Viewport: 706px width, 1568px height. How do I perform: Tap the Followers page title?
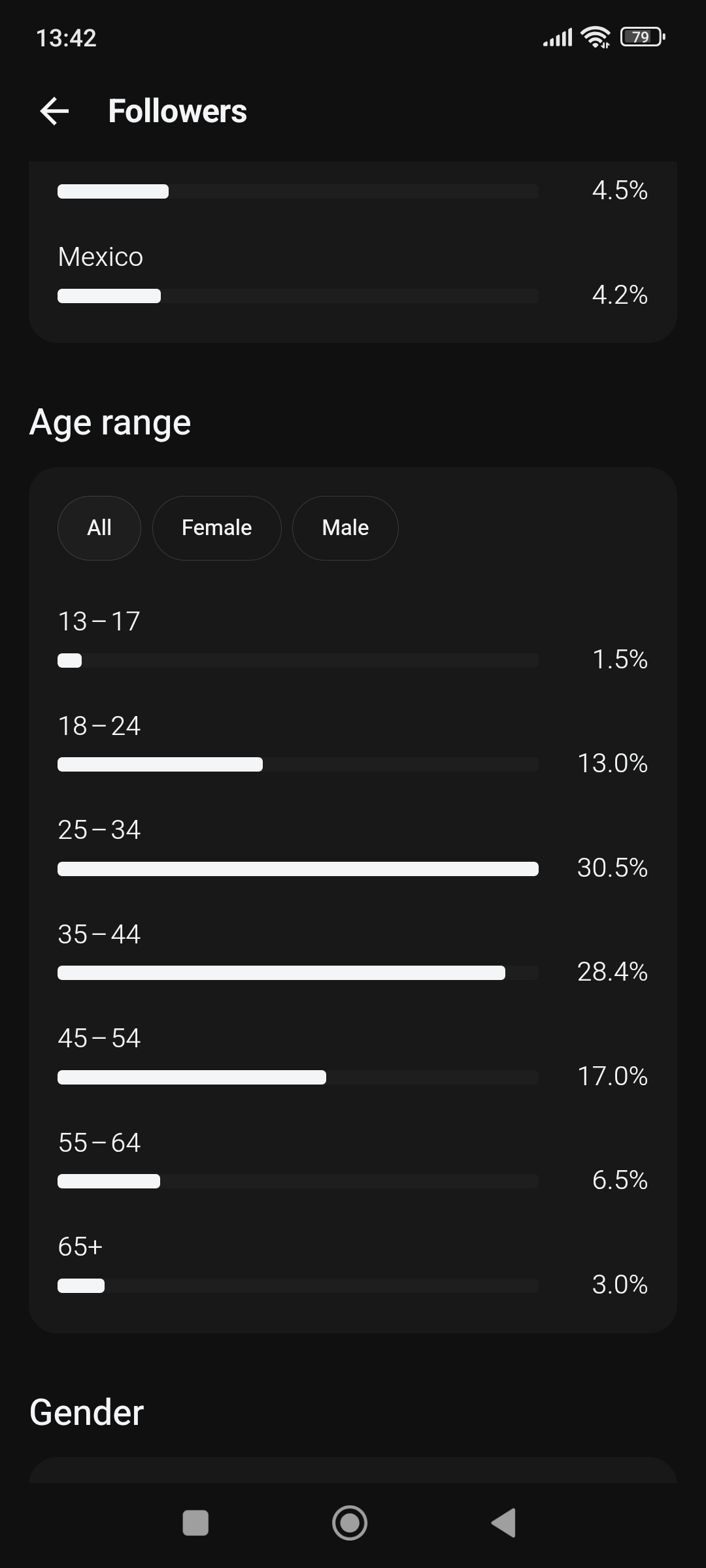coord(178,111)
